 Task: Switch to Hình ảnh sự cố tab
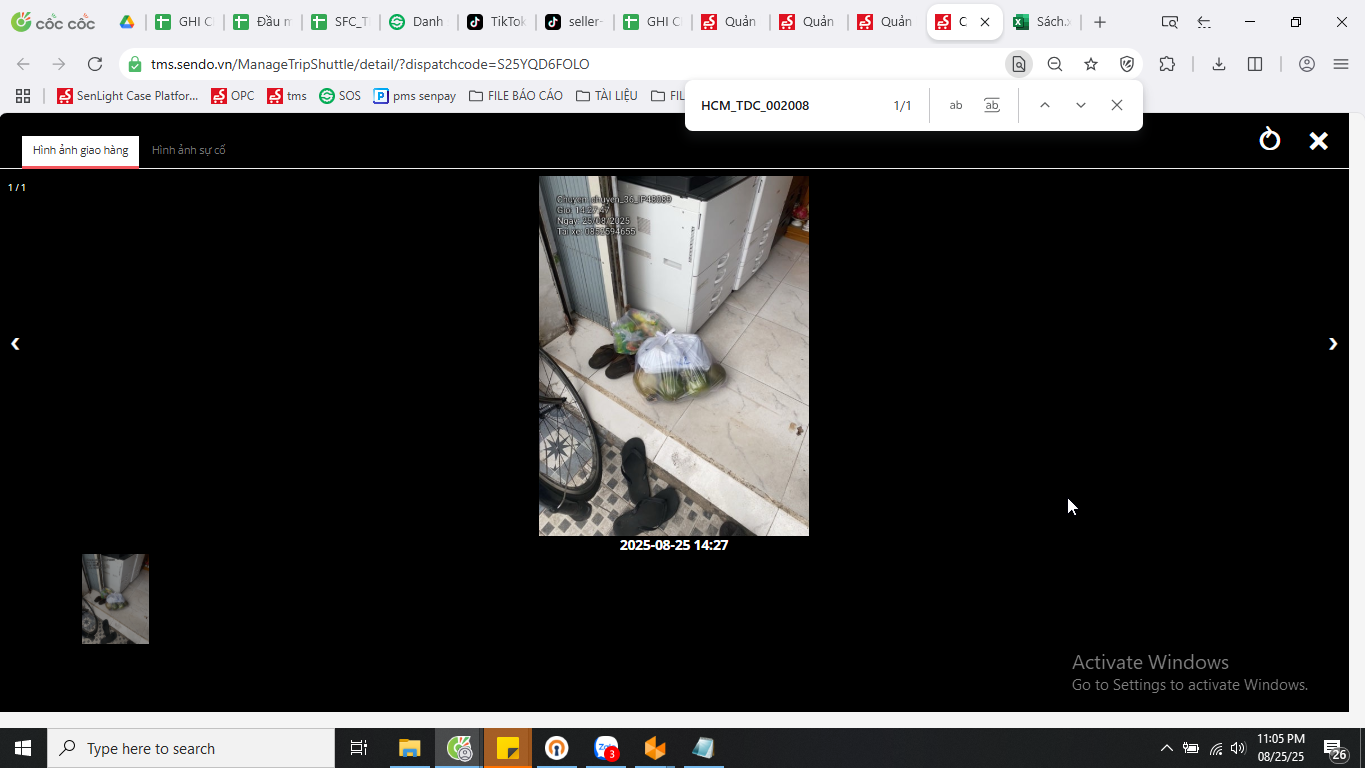point(189,150)
